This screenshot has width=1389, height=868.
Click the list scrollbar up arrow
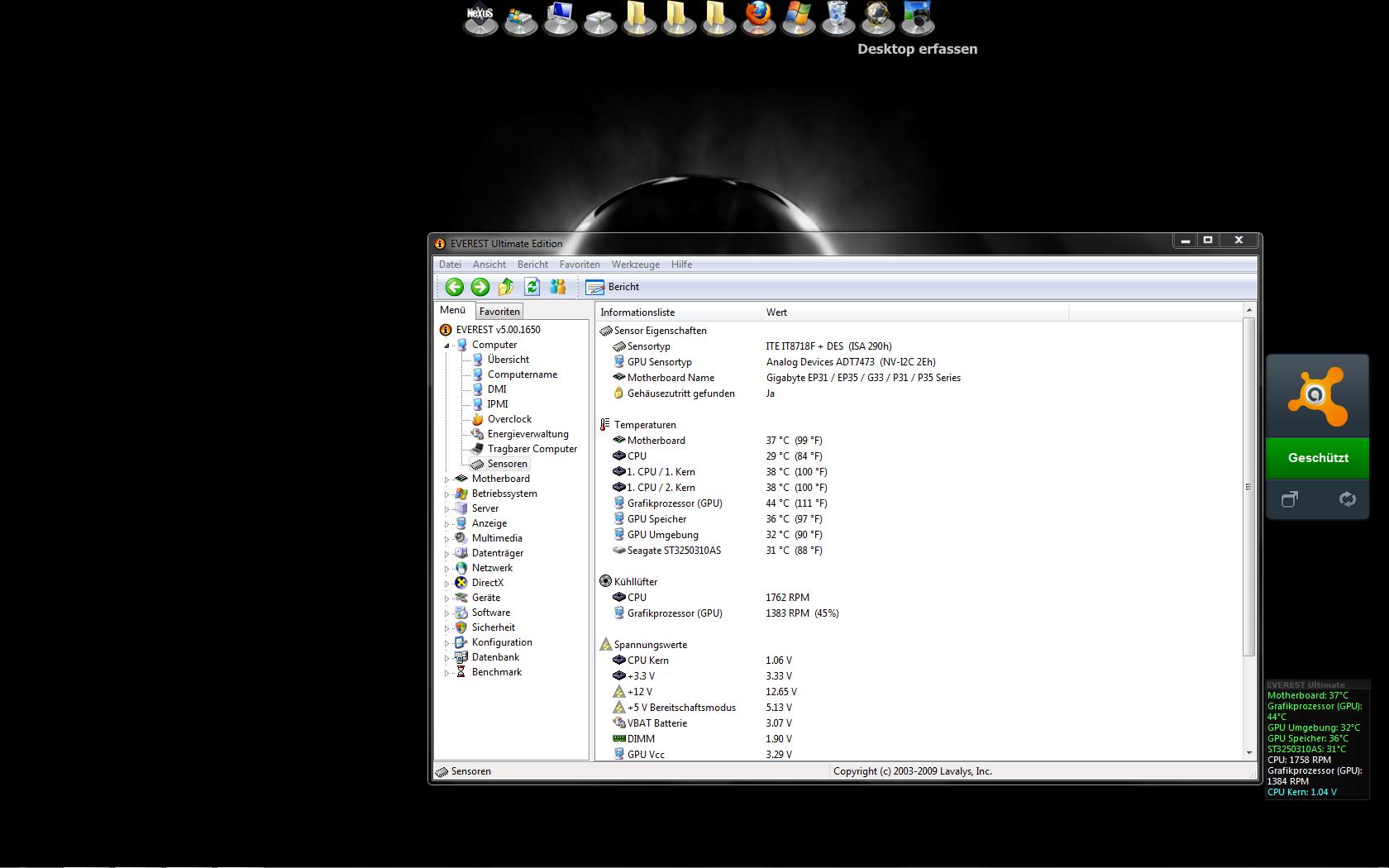point(1248,310)
